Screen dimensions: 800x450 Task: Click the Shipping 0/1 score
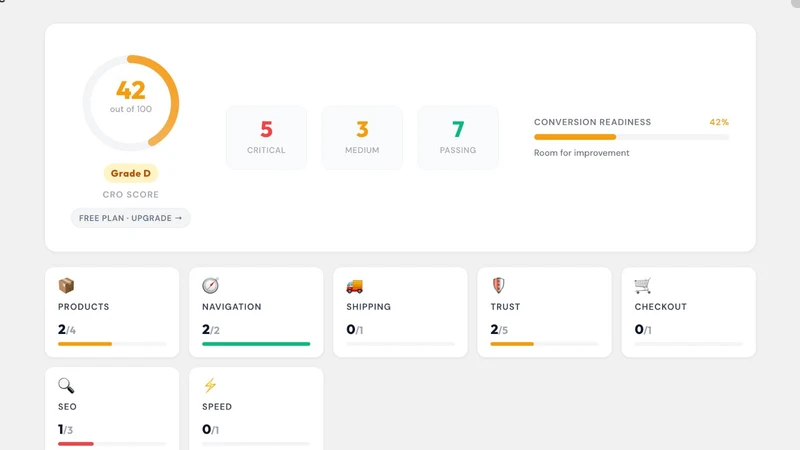click(x=355, y=330)
